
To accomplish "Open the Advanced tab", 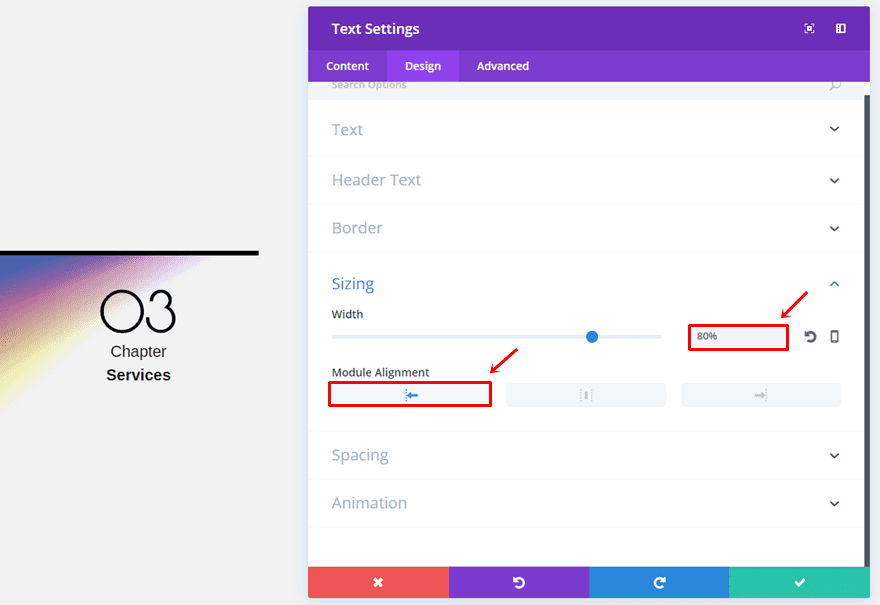I will (x=503, y=66).
